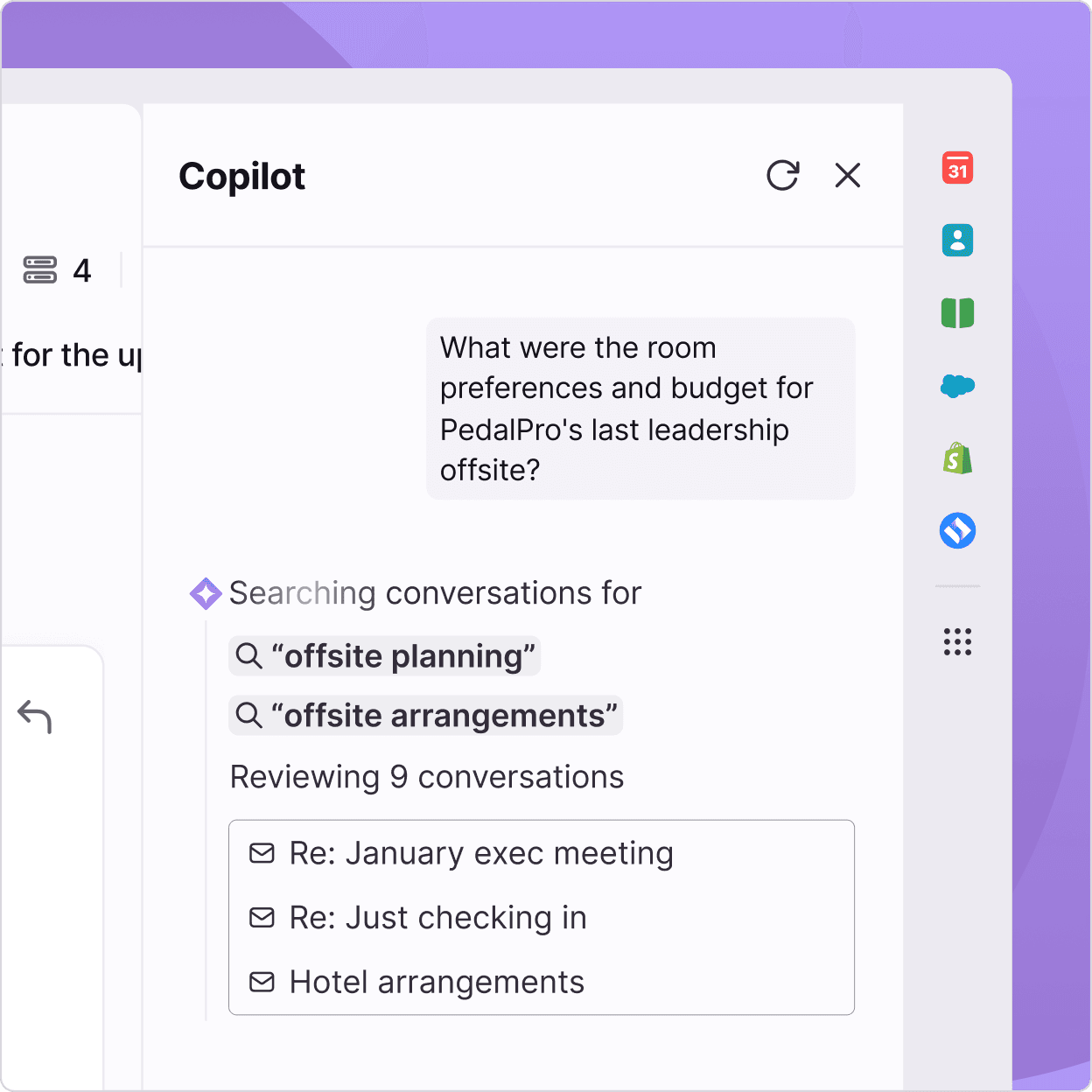Click magnifier icon in offsite planning chip
The image size is (1092, 1092).
(249, 656)
